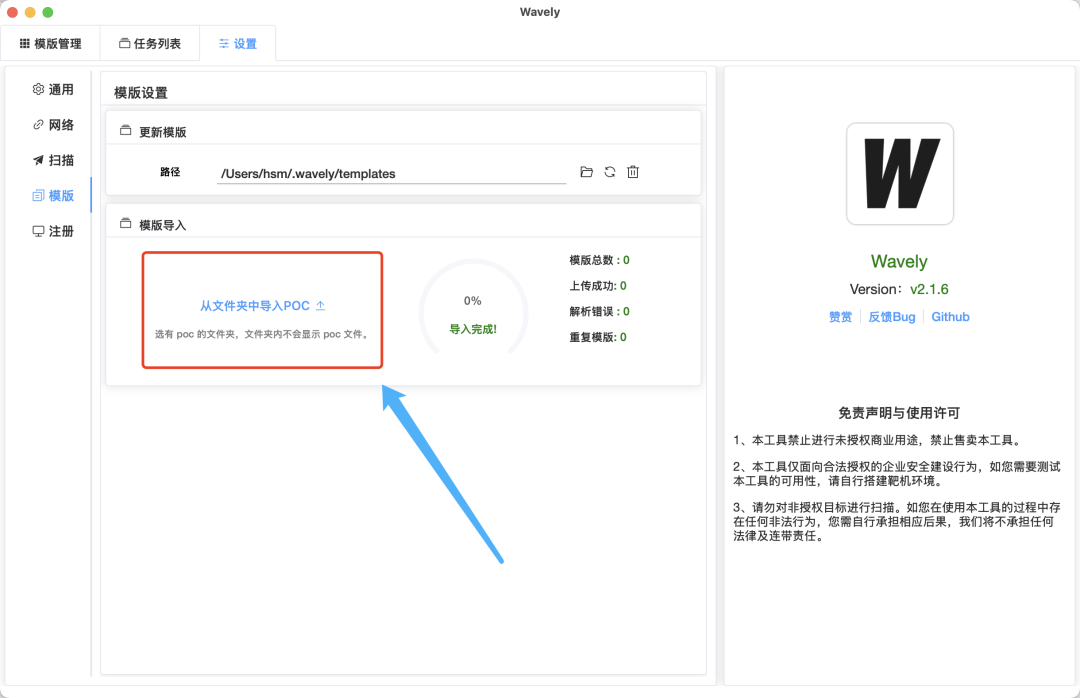Select the 设置 tab
1080x698 pixels.
click(238, 43)
